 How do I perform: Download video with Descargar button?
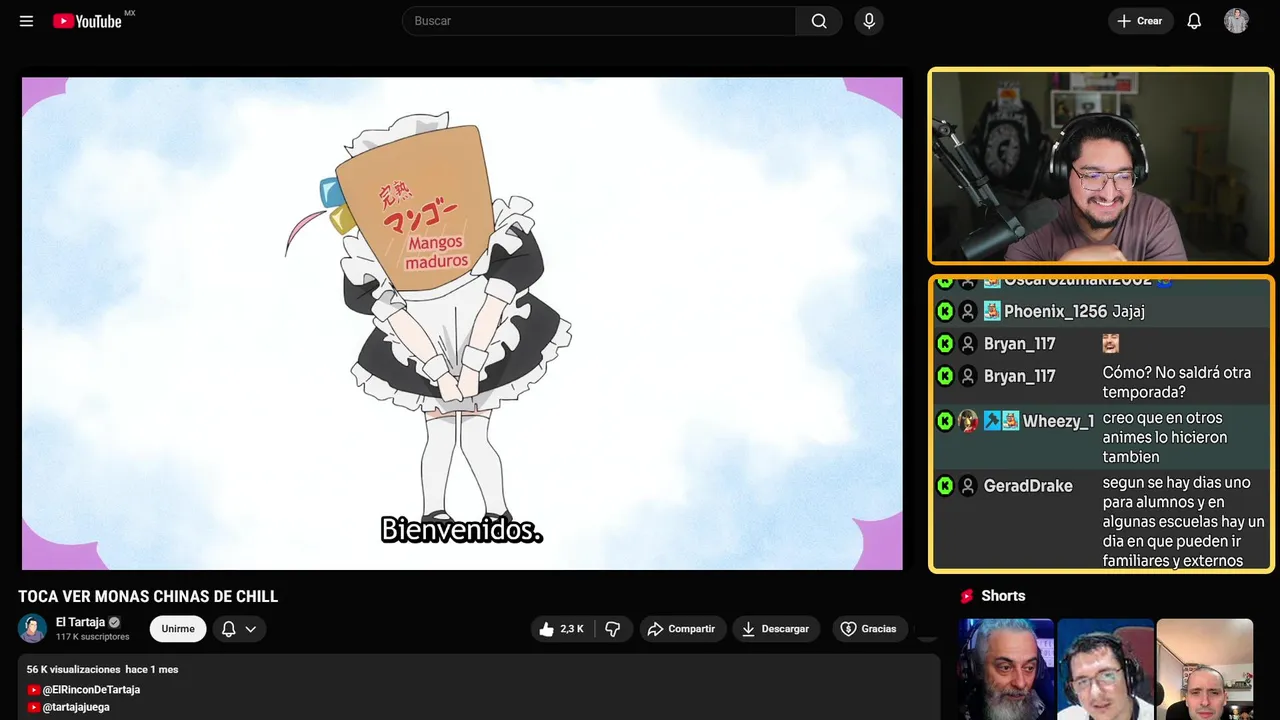pos(776,629)
